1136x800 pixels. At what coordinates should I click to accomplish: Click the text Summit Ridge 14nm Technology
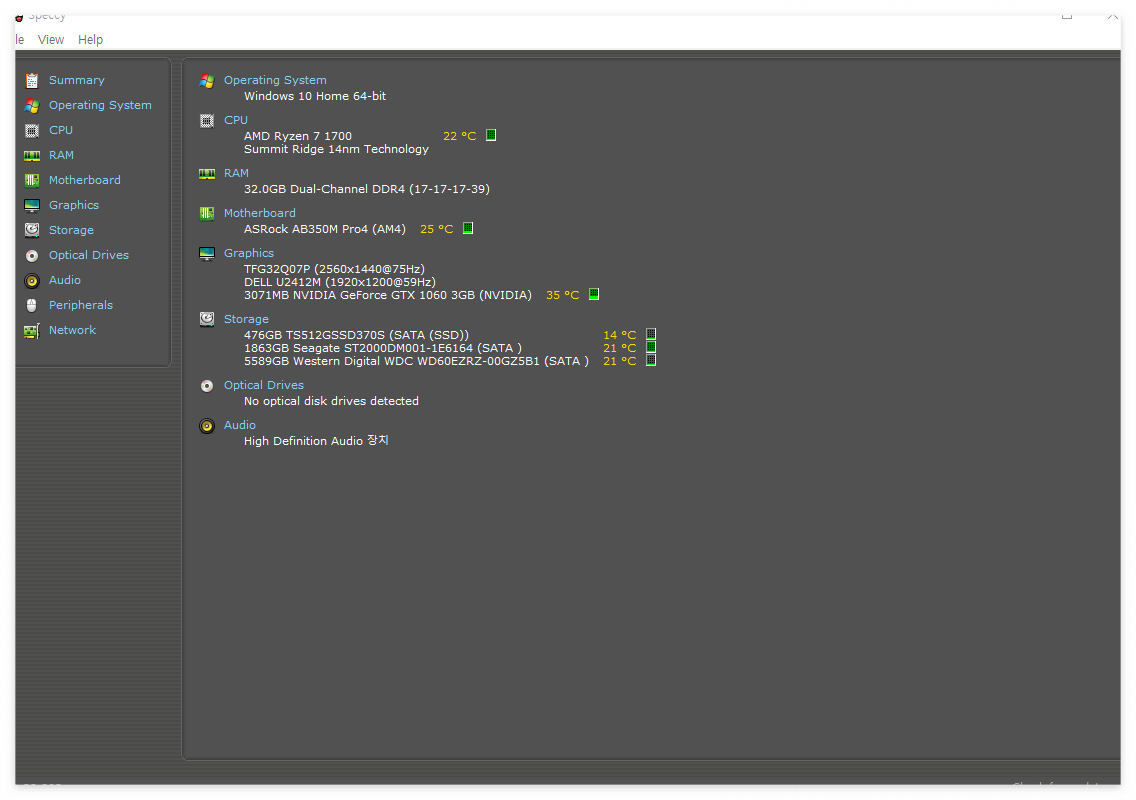pos(336,149)
